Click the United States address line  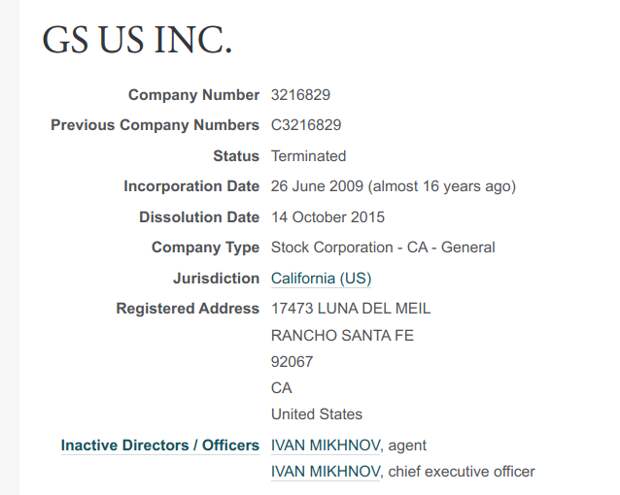(x=317, y=414)
